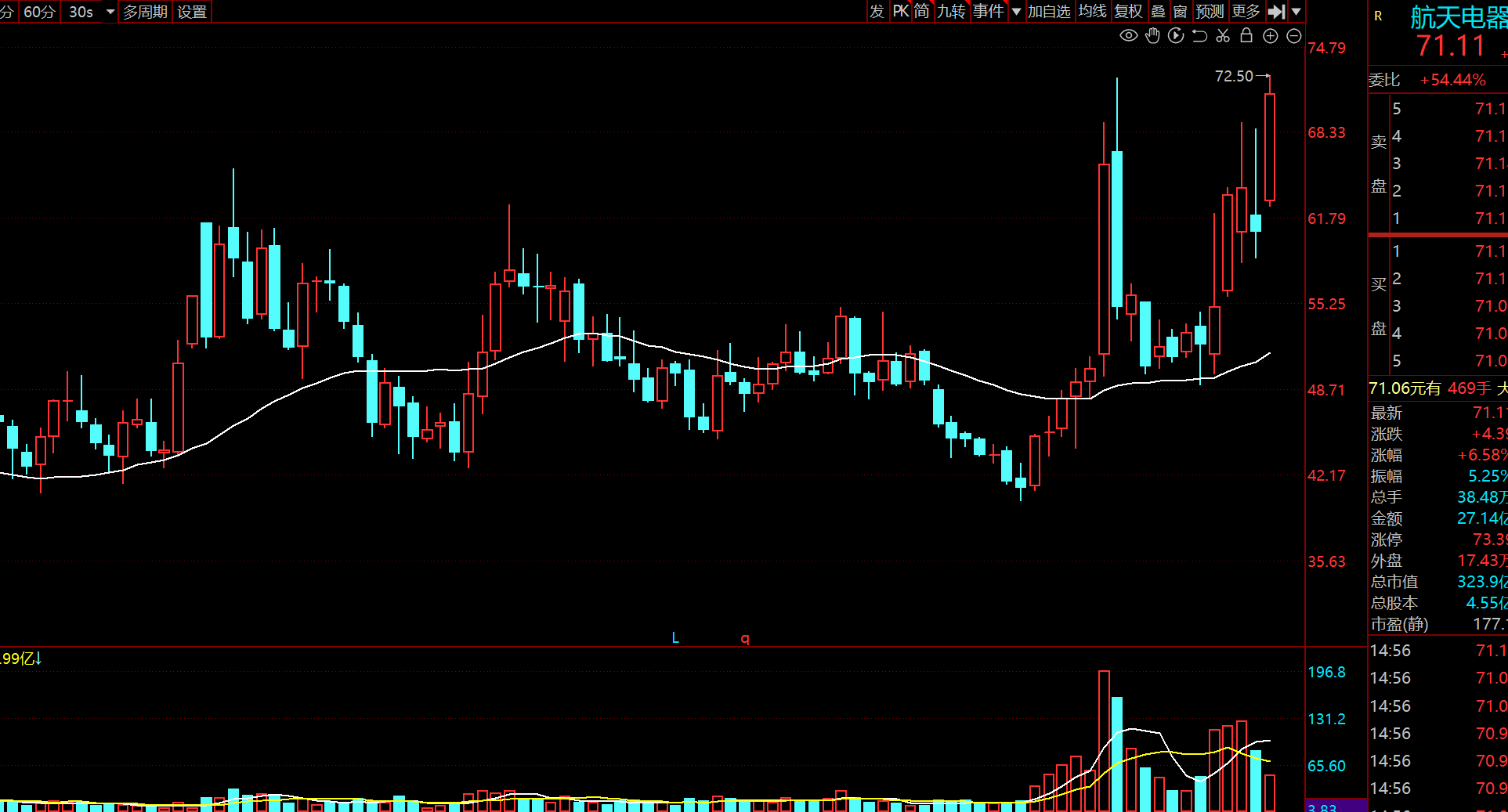The width and height of the screenshot is (1508, 812).
Task: Toggle the 均线 moving average lines
Action: (x=1092, y=12)
